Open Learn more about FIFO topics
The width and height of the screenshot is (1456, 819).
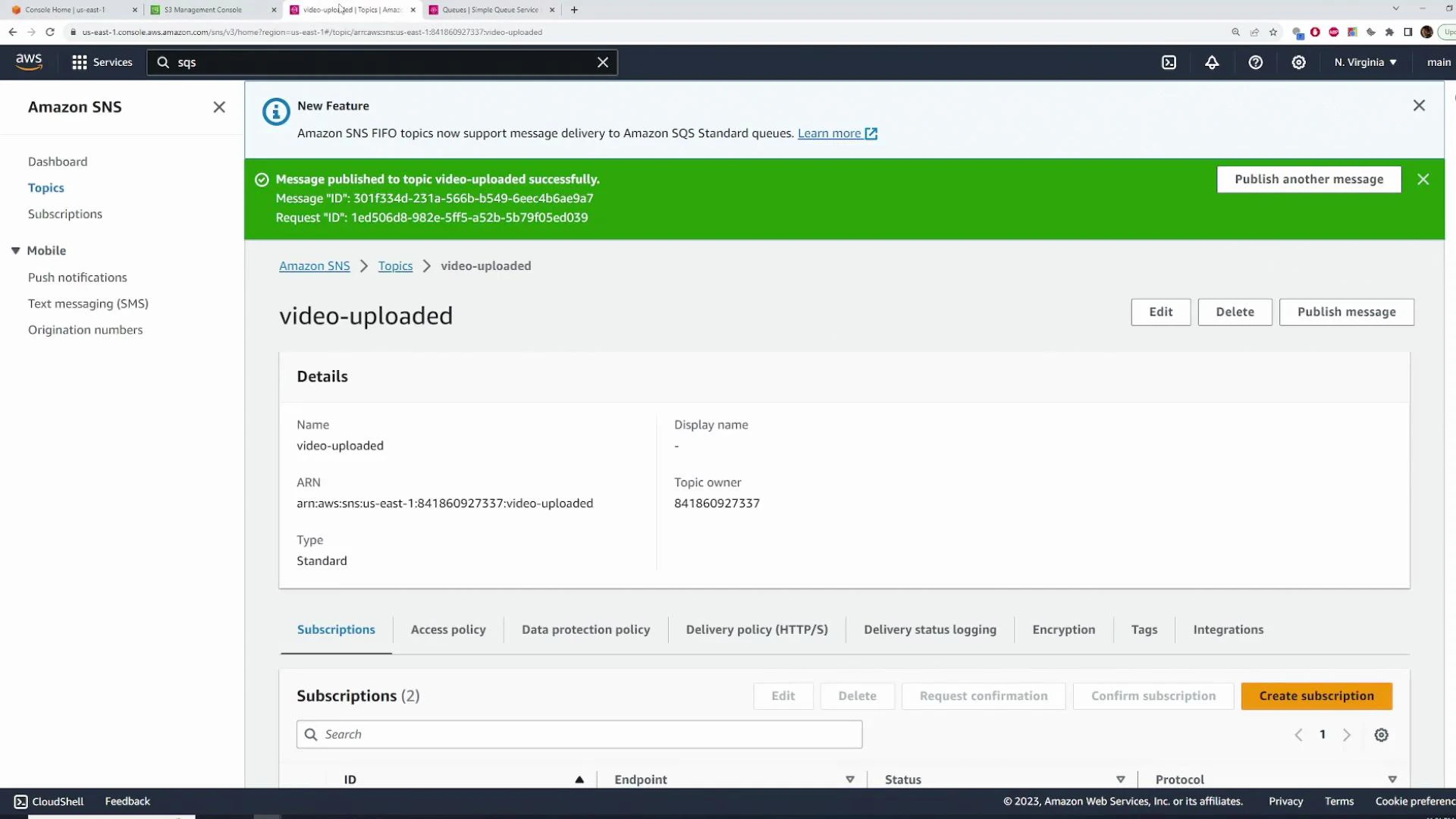(830, 133)
